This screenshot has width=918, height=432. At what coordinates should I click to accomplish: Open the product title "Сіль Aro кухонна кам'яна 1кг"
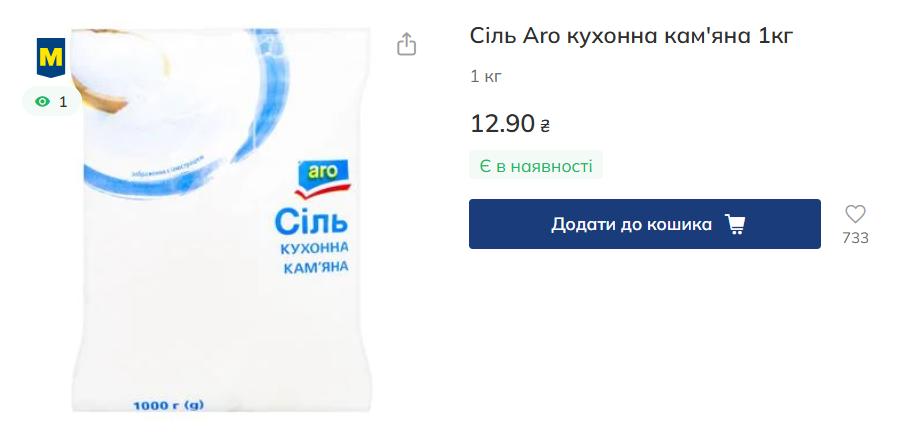631,36
